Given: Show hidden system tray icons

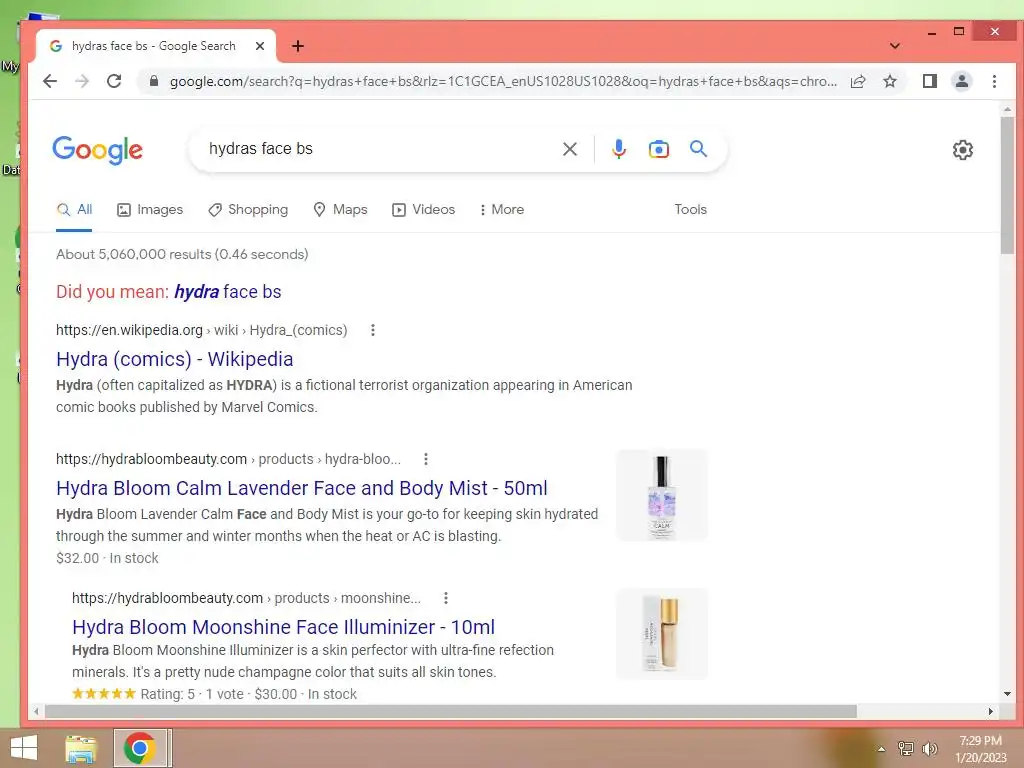Looking at the screenshot, I should [x=881, y=749].
